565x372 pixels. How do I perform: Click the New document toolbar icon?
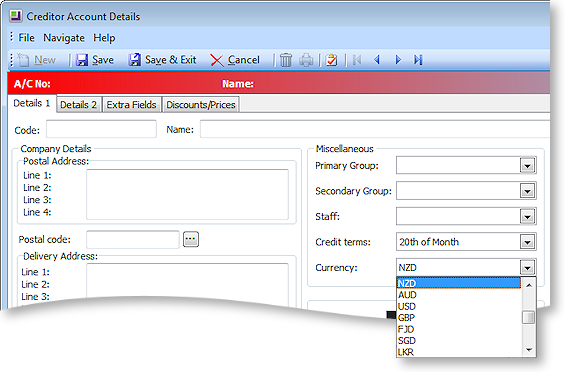pyautogui.click(x=23, y=60)
